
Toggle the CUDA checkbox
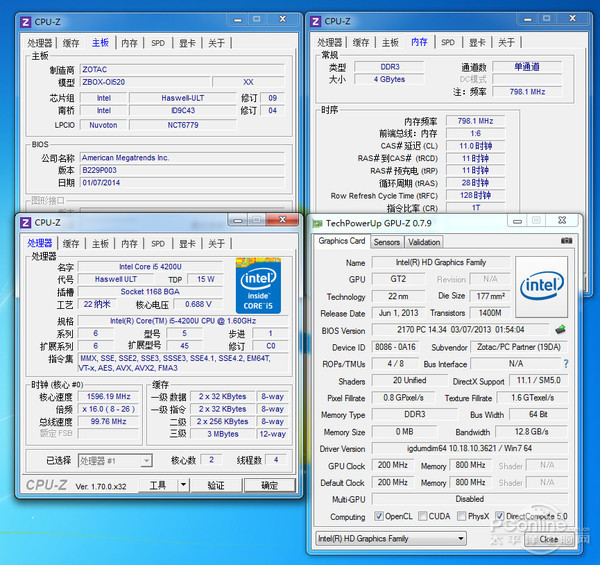point(420,517)
